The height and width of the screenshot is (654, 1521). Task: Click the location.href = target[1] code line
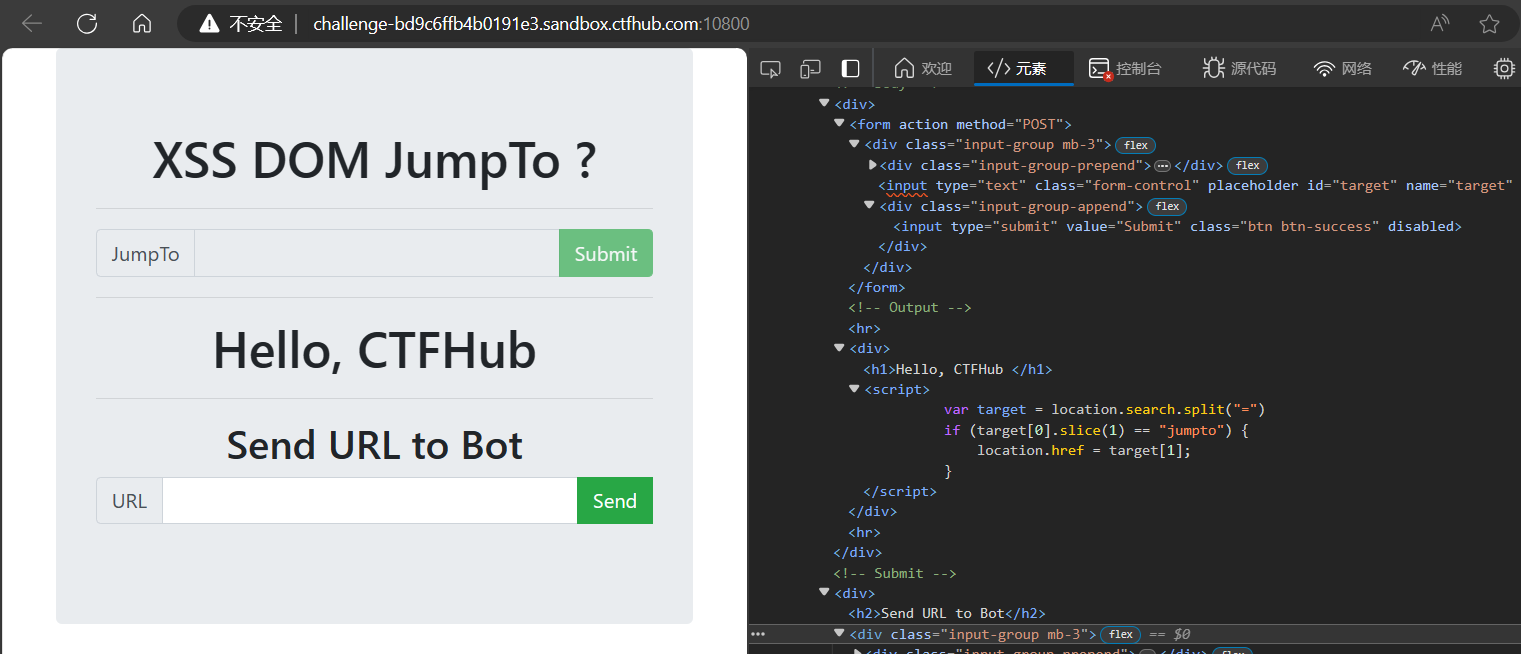1084,450
